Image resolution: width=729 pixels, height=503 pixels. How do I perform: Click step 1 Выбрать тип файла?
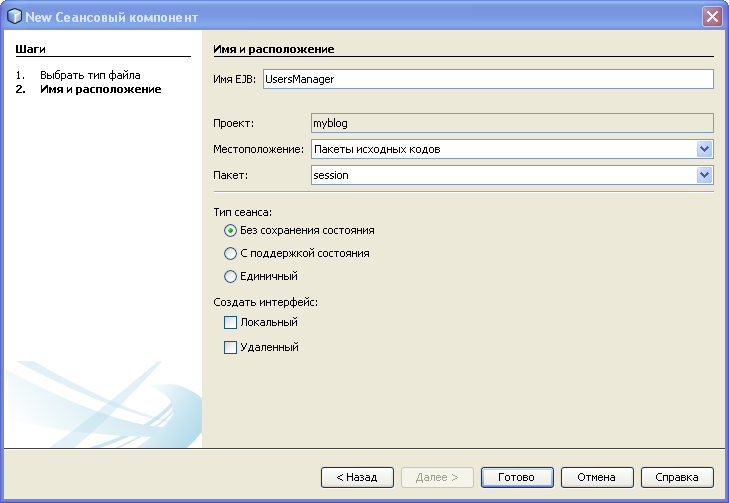click(90, 75)
